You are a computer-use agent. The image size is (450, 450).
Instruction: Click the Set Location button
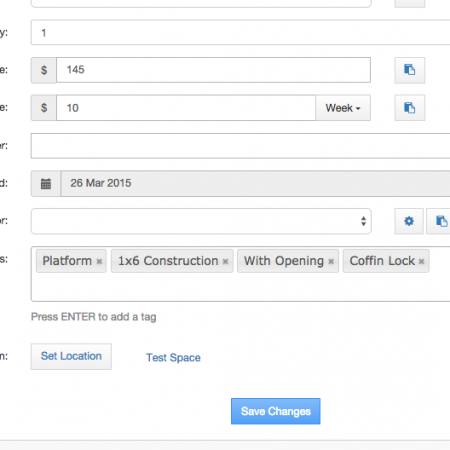(71, 356)
